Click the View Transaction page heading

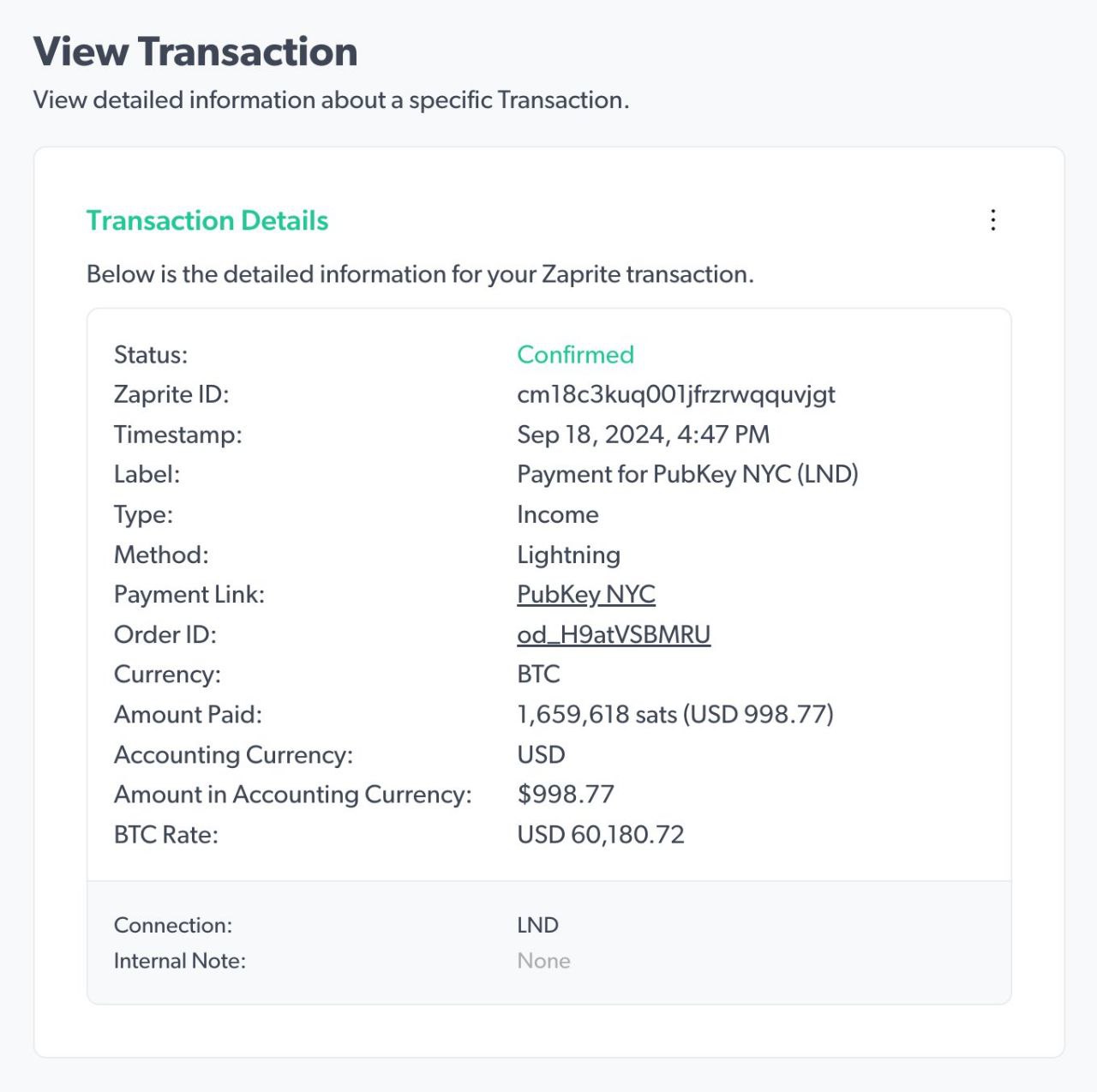[x=195, y=51]
